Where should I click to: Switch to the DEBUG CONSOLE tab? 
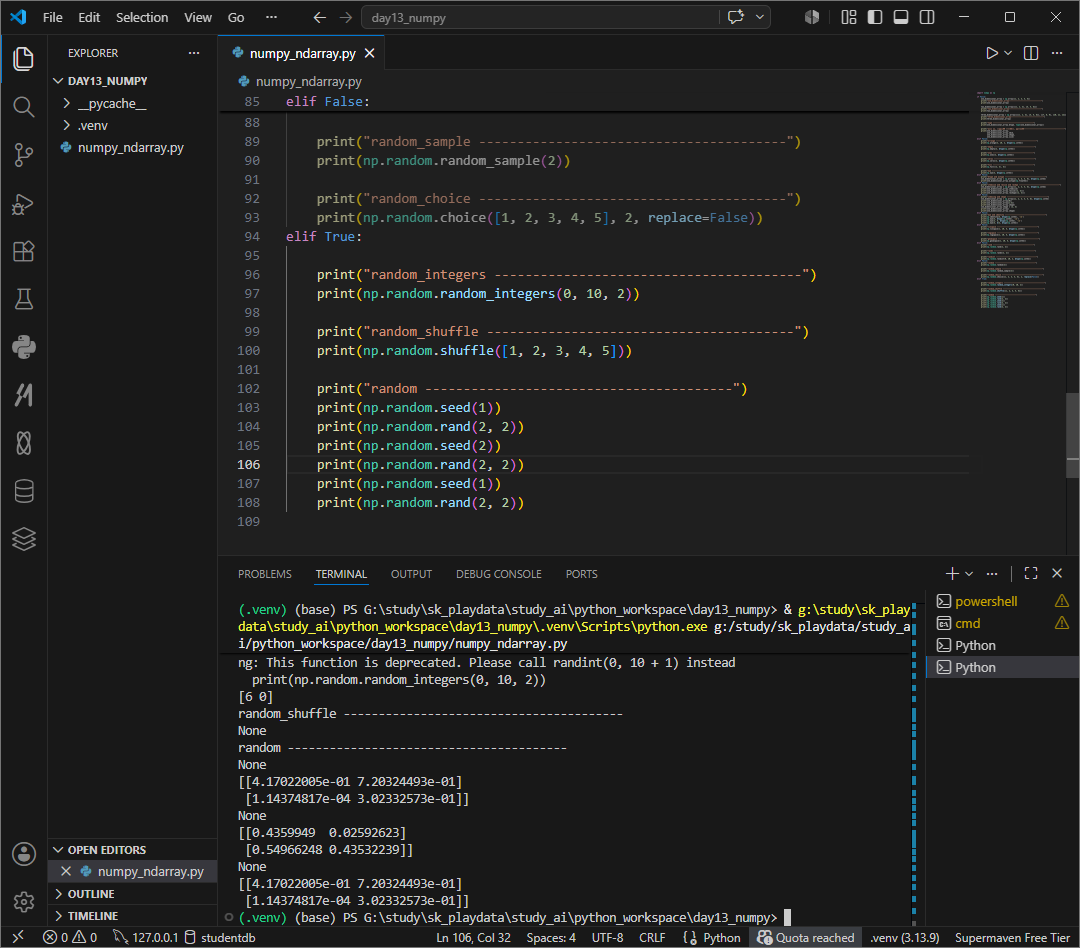[x=499, y=574]
